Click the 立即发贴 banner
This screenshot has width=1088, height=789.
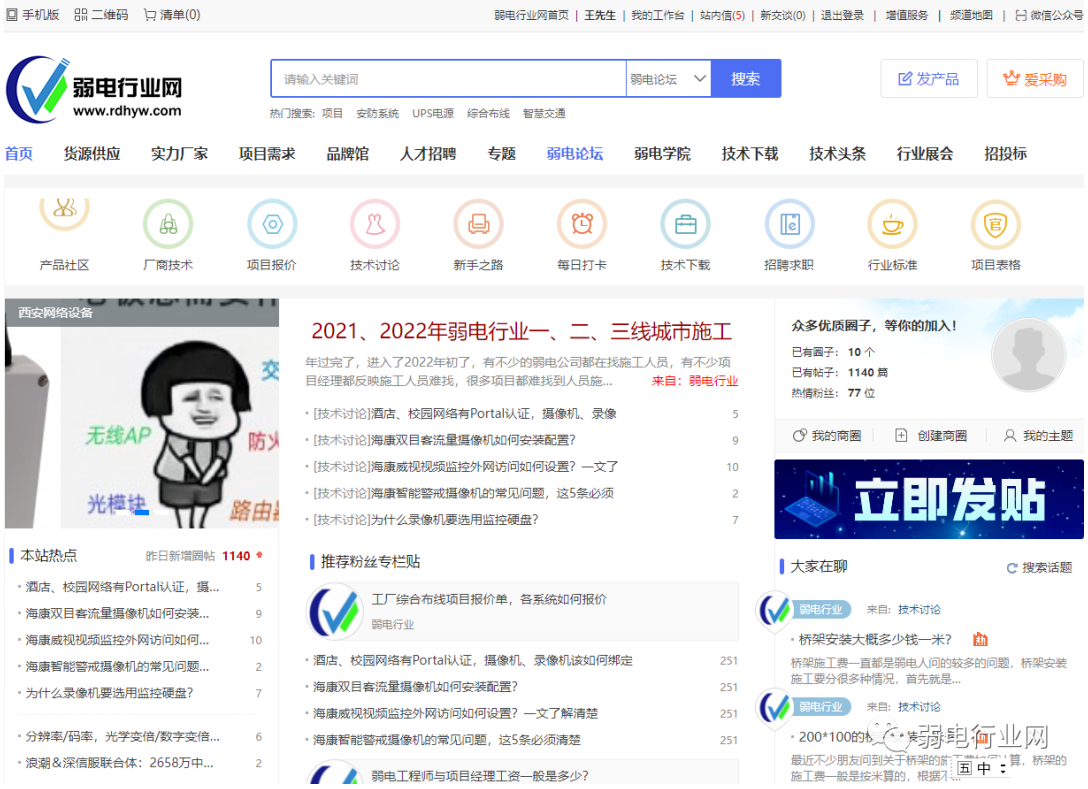tap(928, 499)
